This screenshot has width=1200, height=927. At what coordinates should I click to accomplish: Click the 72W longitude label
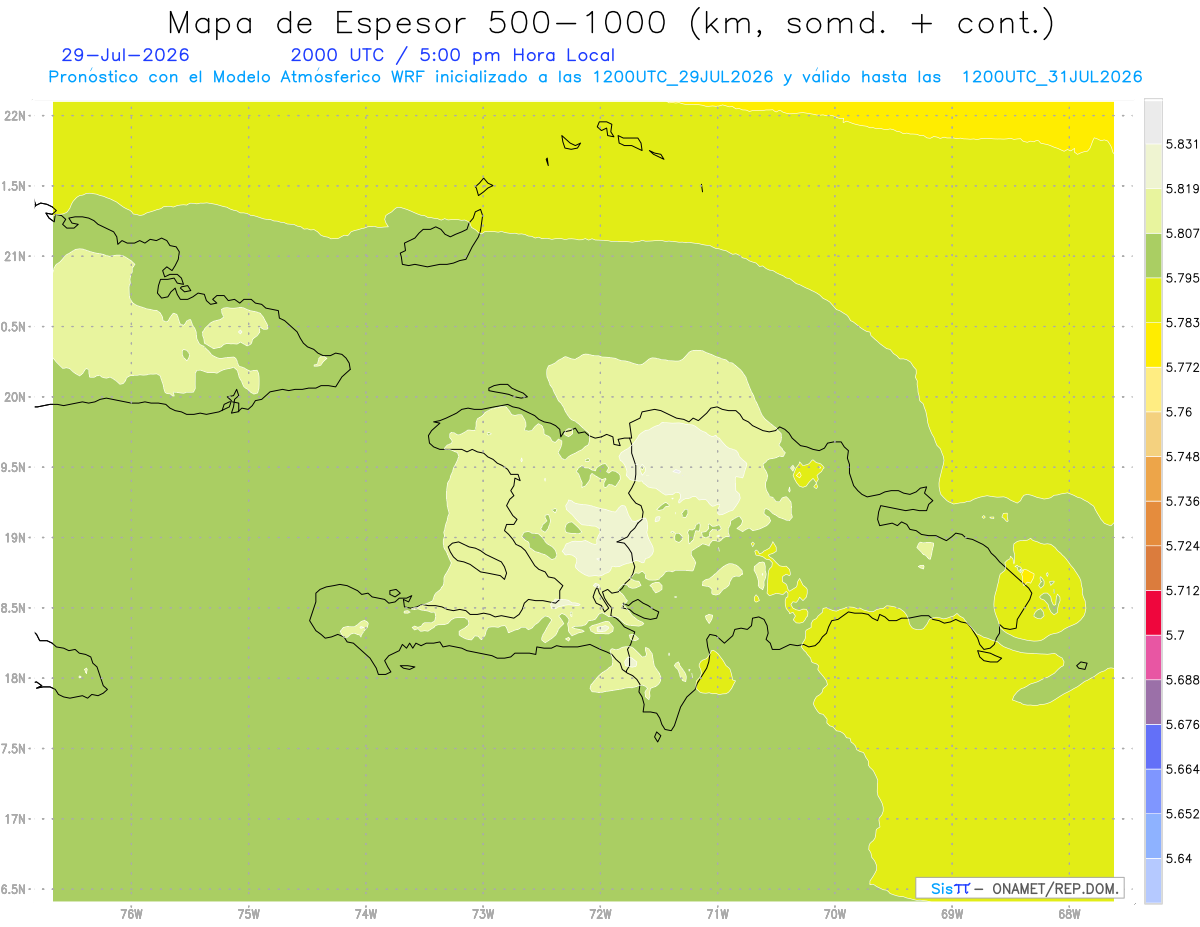click(x=600, y=913)
